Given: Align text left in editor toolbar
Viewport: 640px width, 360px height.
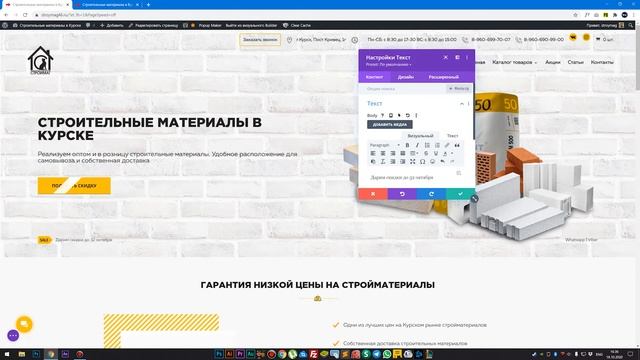Looking at the screenshot, I should [x=373, y=153].
